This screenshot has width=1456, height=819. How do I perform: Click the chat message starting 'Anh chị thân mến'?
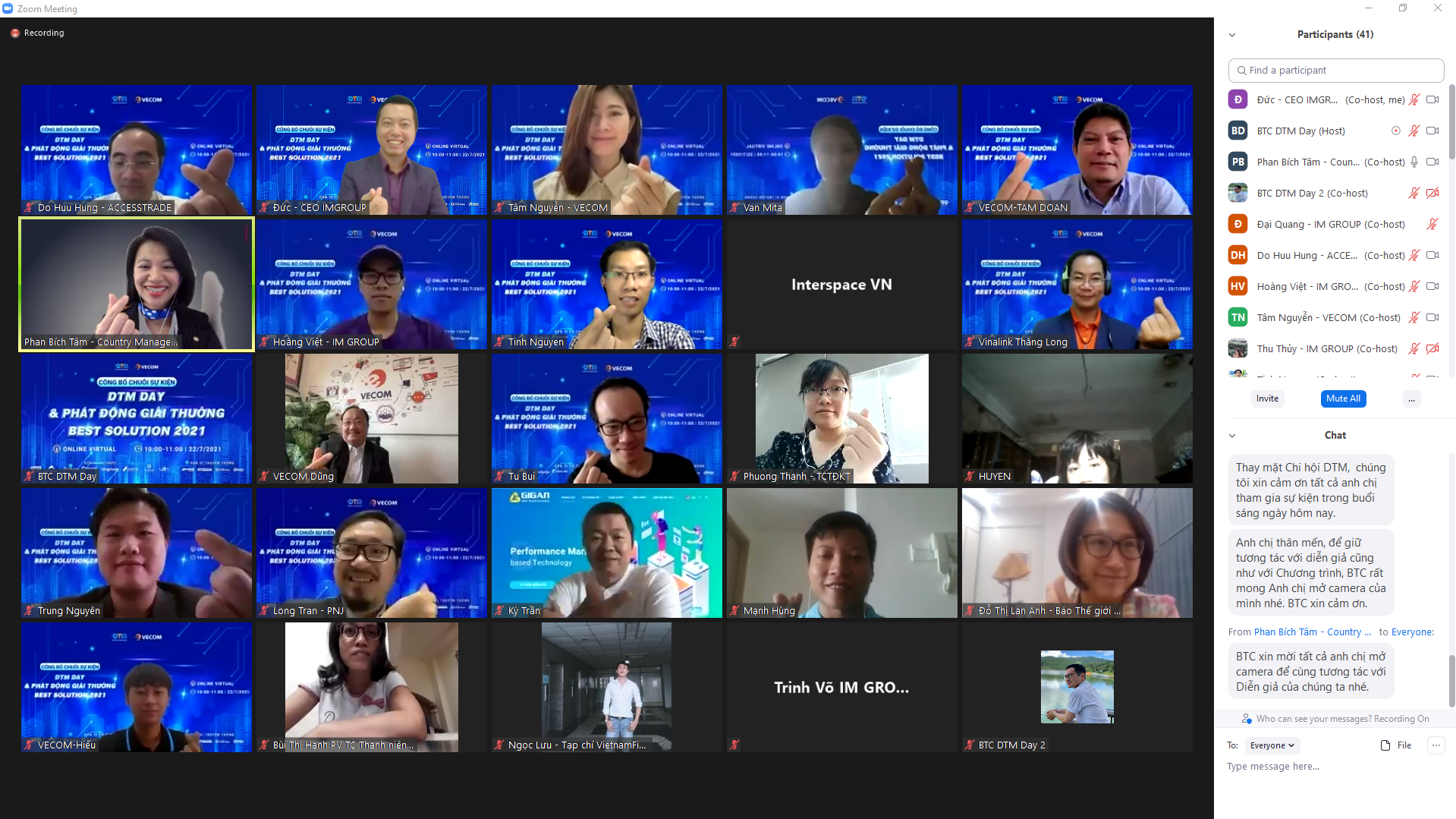[1311, 573]
